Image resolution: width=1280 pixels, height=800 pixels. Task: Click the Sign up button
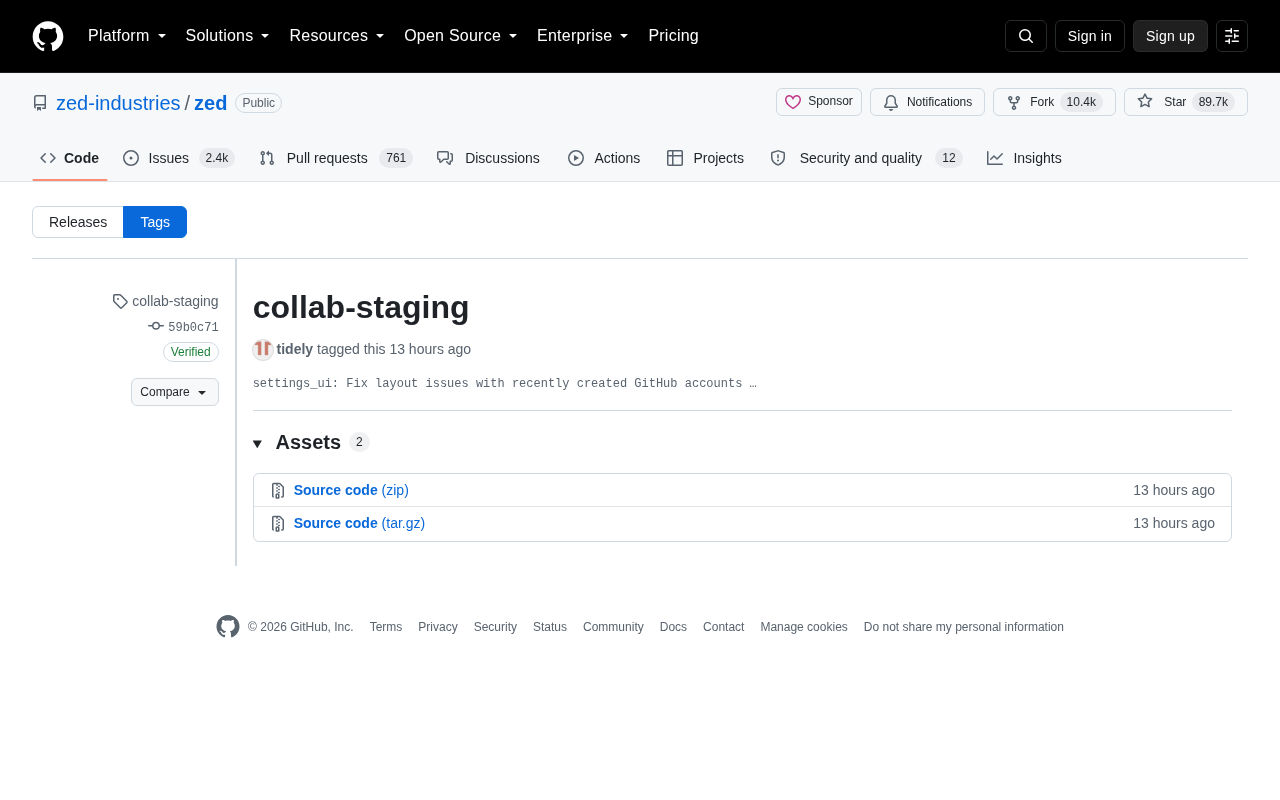(1170, 36)
